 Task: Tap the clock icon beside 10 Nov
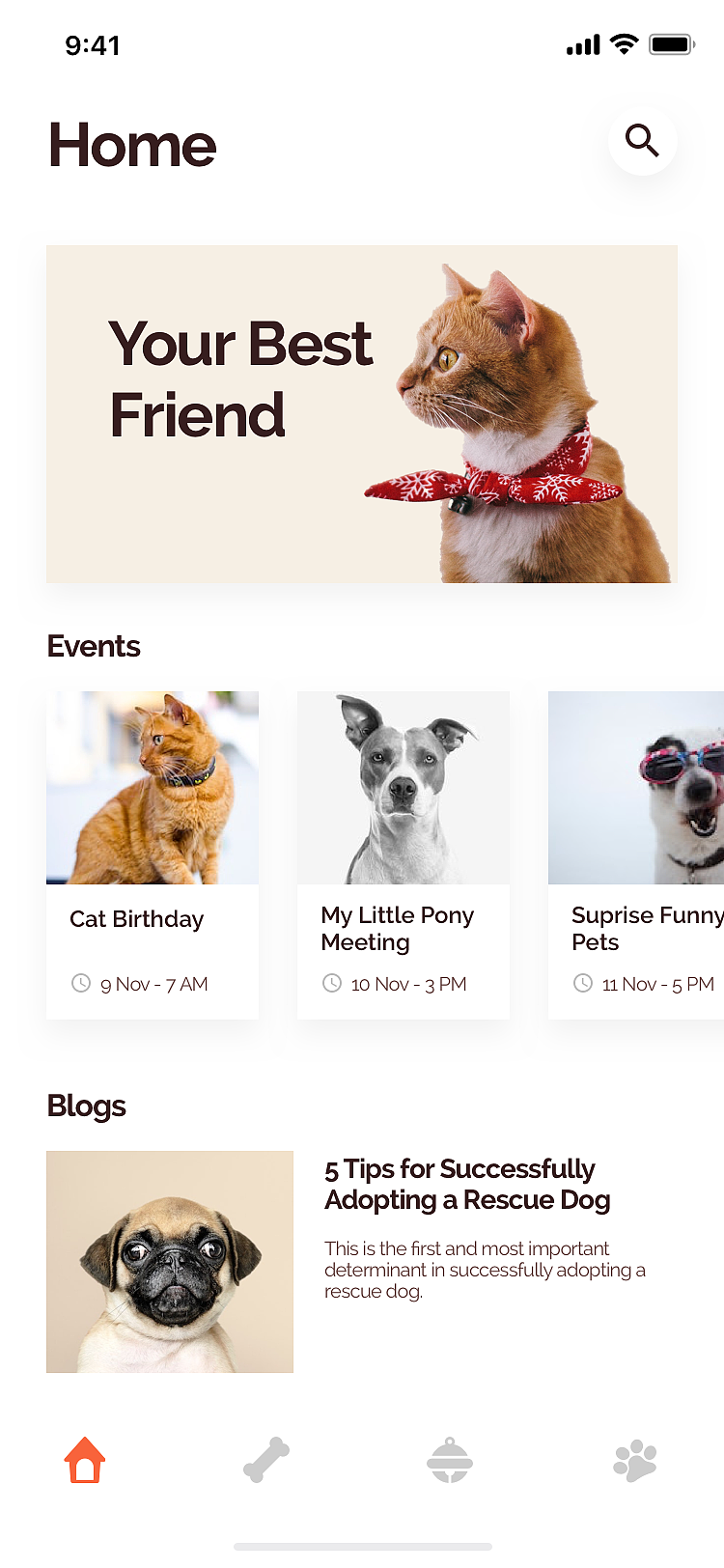pyautogui.click(x=332, y=983)
